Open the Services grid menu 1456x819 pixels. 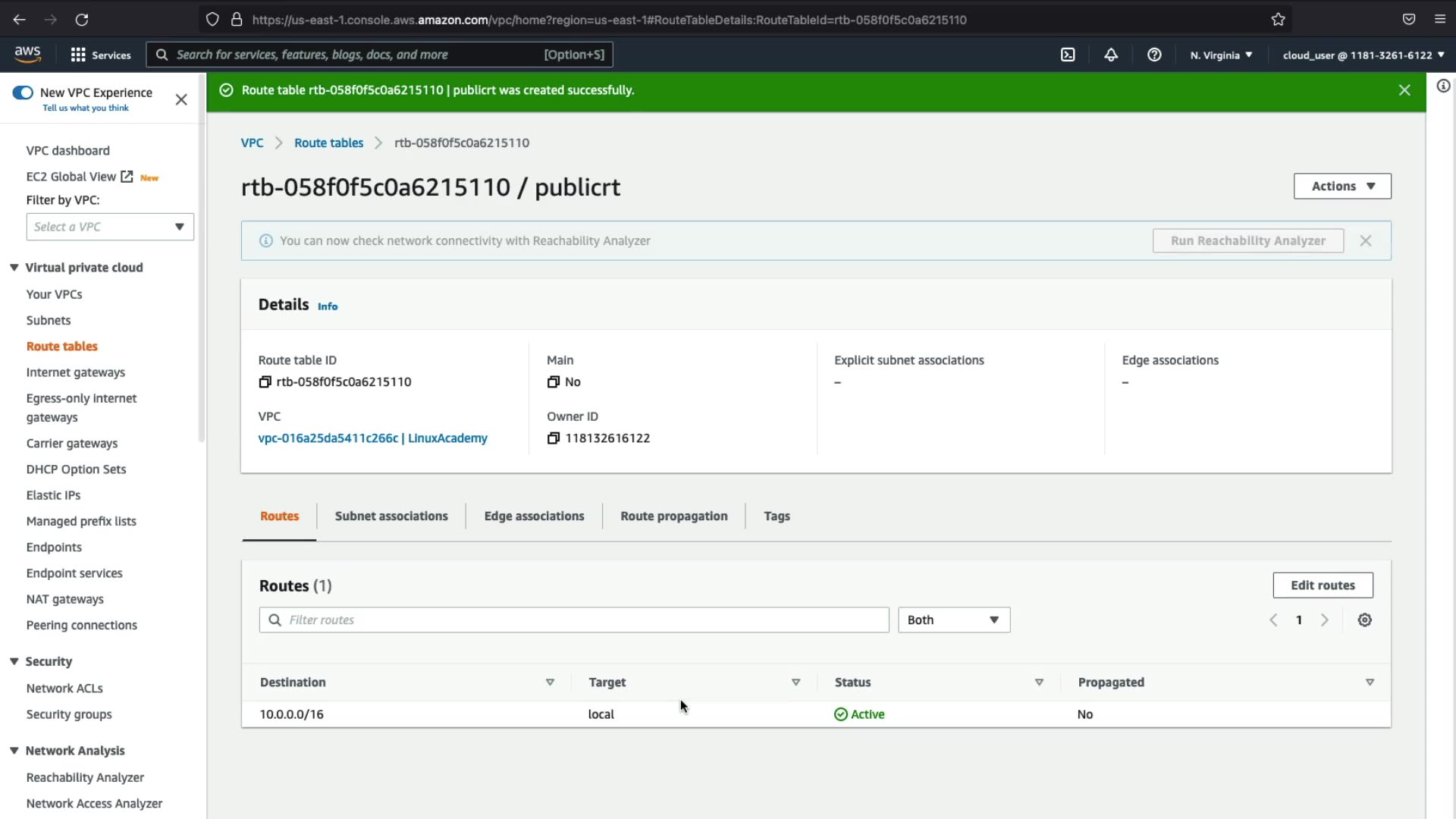click(x=100, y=55)
